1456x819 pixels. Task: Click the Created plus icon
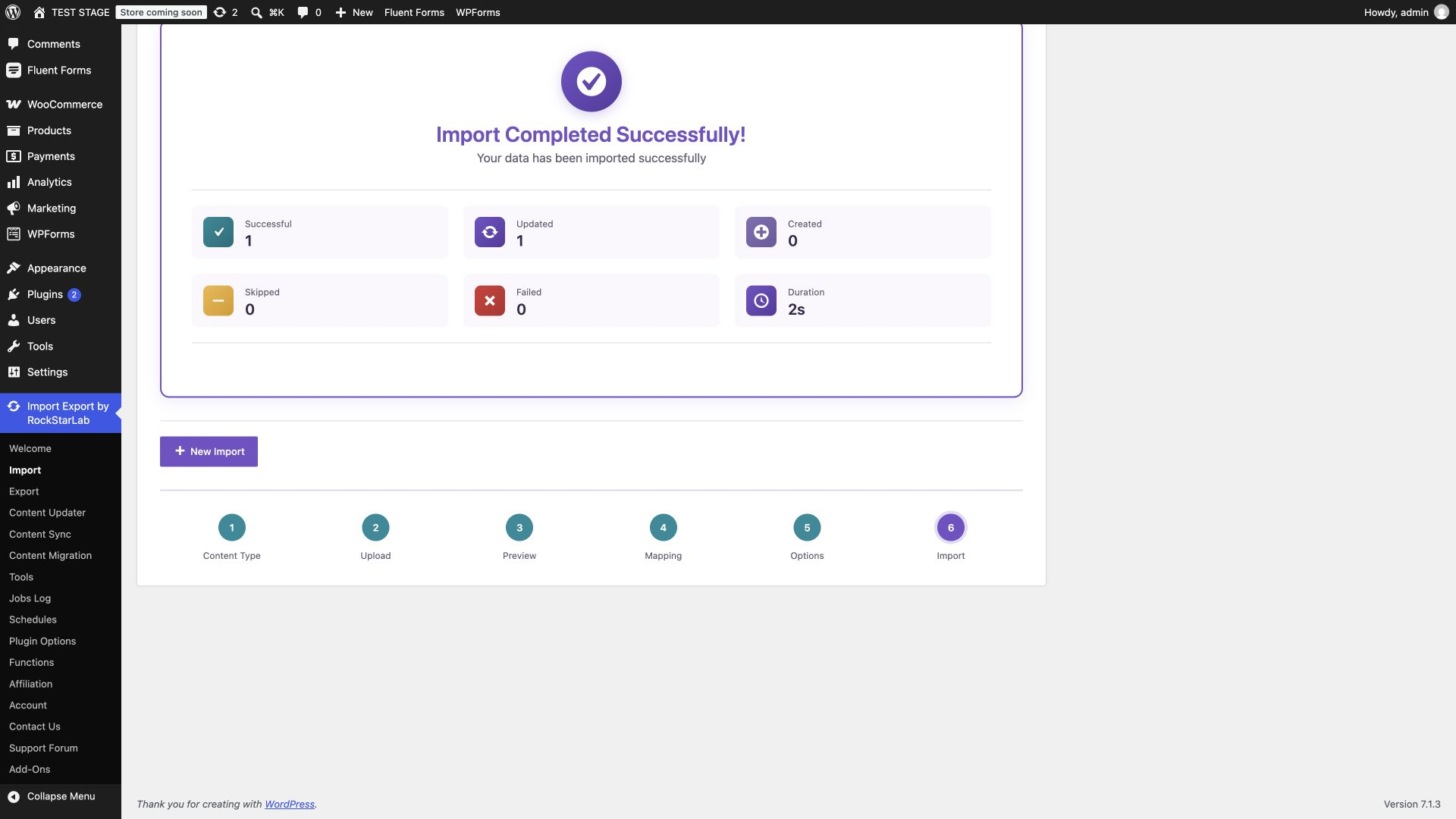coord(761,232)
